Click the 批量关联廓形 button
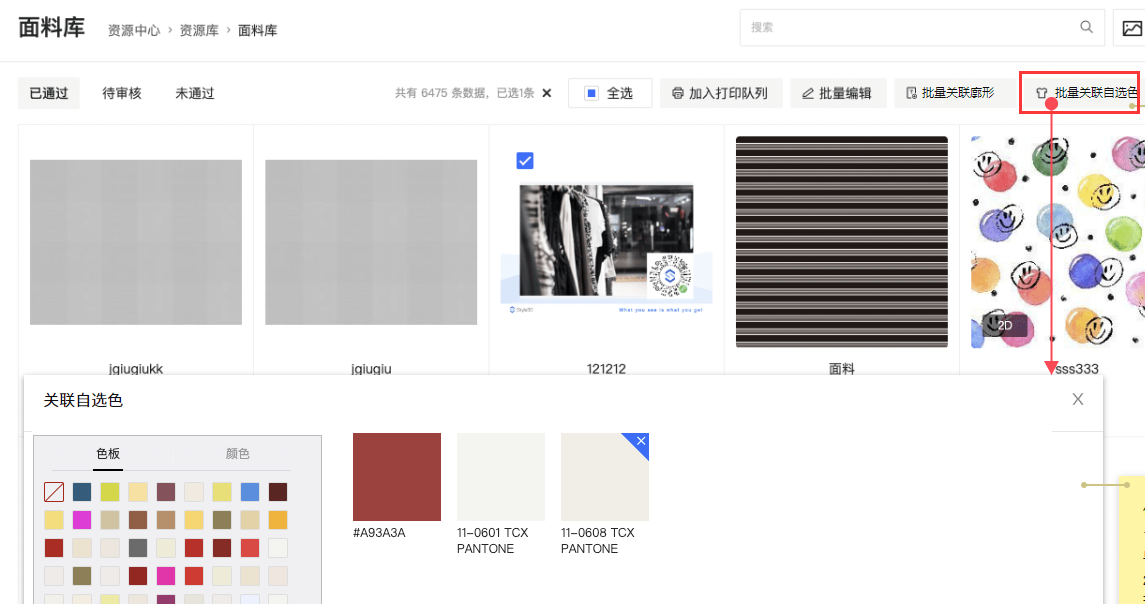This screenshot has height=604, width=1145. click(949, 93)
